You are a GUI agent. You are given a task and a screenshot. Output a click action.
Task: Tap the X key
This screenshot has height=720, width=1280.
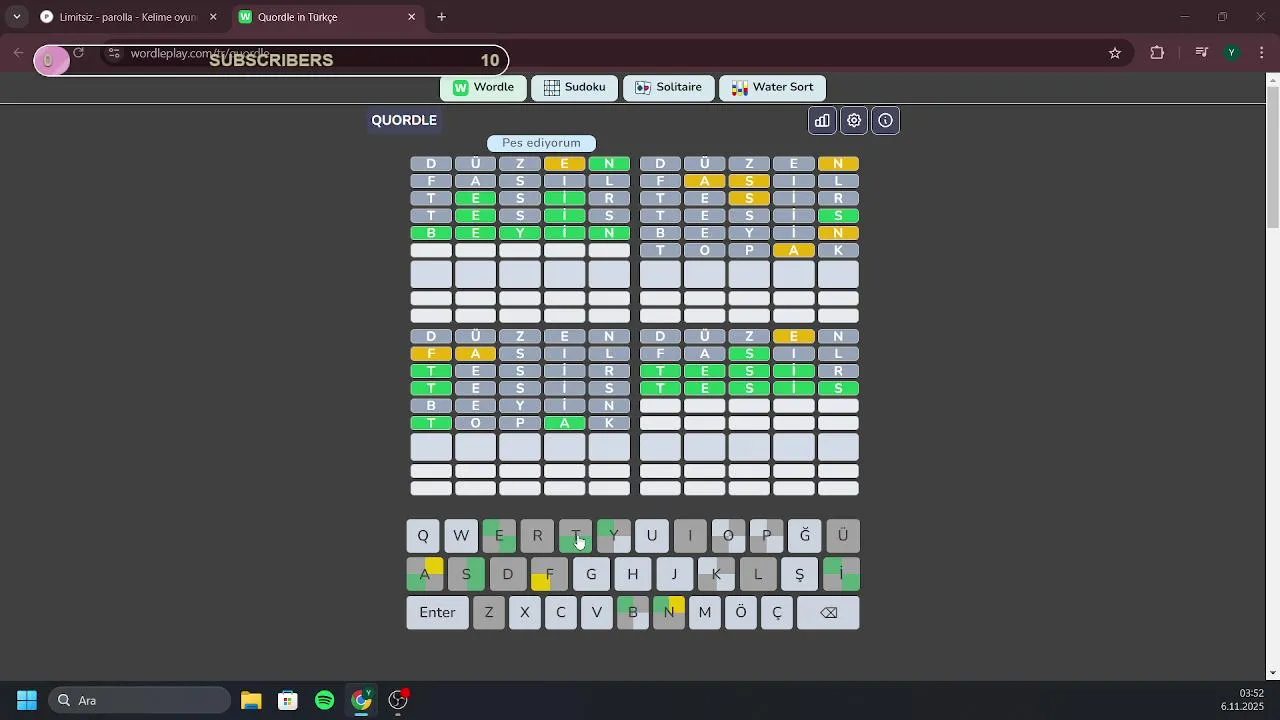(525, 612)
